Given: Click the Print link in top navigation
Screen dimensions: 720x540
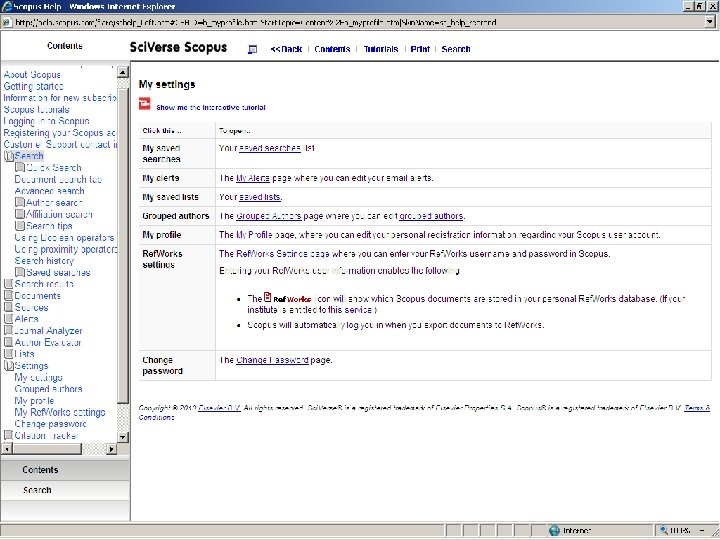Looking at the screenshot, I should tap(420, 49).
